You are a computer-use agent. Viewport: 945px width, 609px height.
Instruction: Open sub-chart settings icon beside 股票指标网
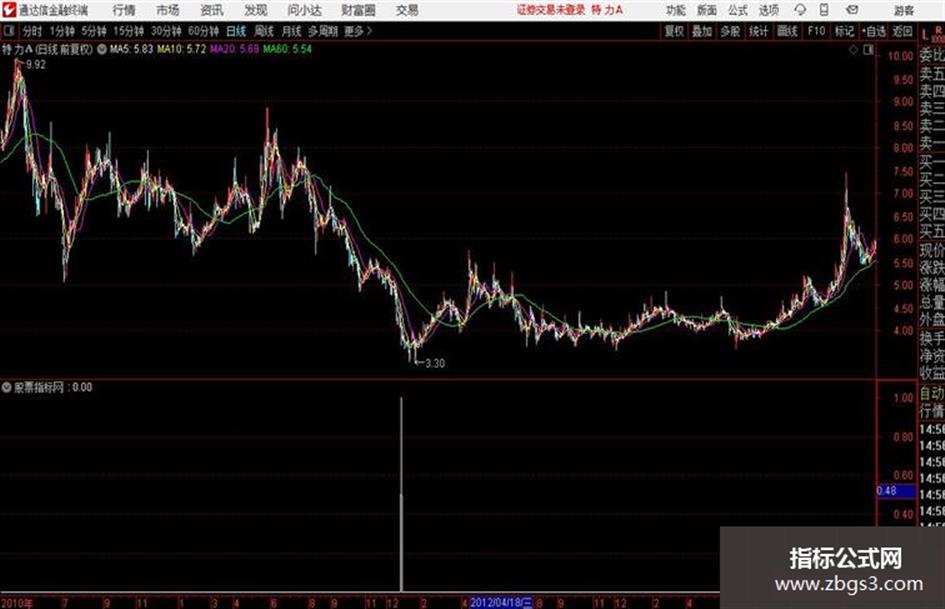pyautogui.click(x=7, y=388)
